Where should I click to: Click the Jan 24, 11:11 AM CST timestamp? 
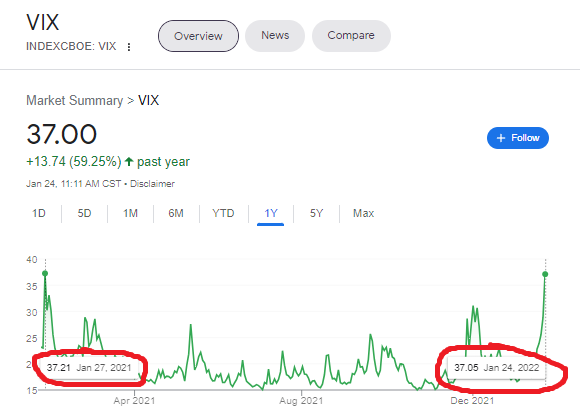click(x=74, y=184)
